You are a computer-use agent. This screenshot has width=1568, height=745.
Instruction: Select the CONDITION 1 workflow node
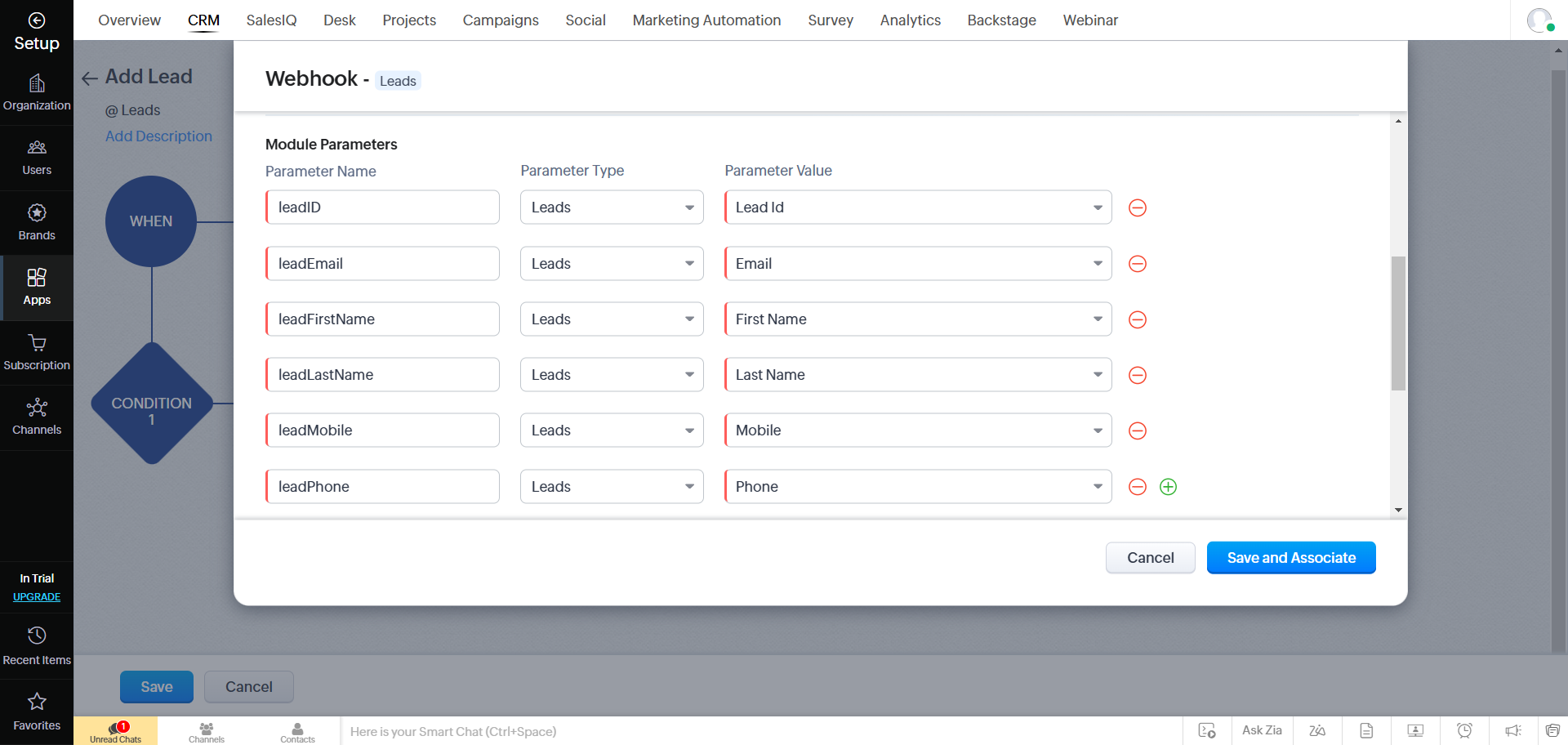[152, 404]
